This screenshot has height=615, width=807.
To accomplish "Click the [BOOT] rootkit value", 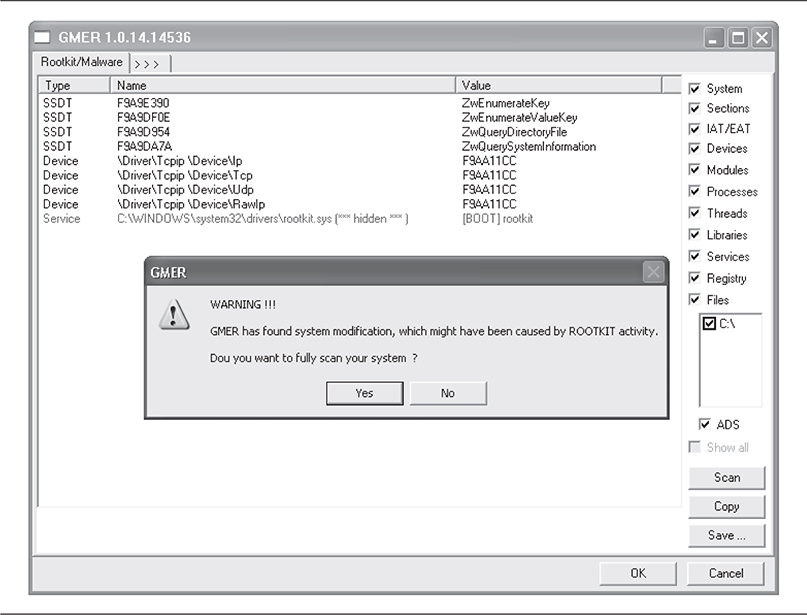I will pos(497,219).
